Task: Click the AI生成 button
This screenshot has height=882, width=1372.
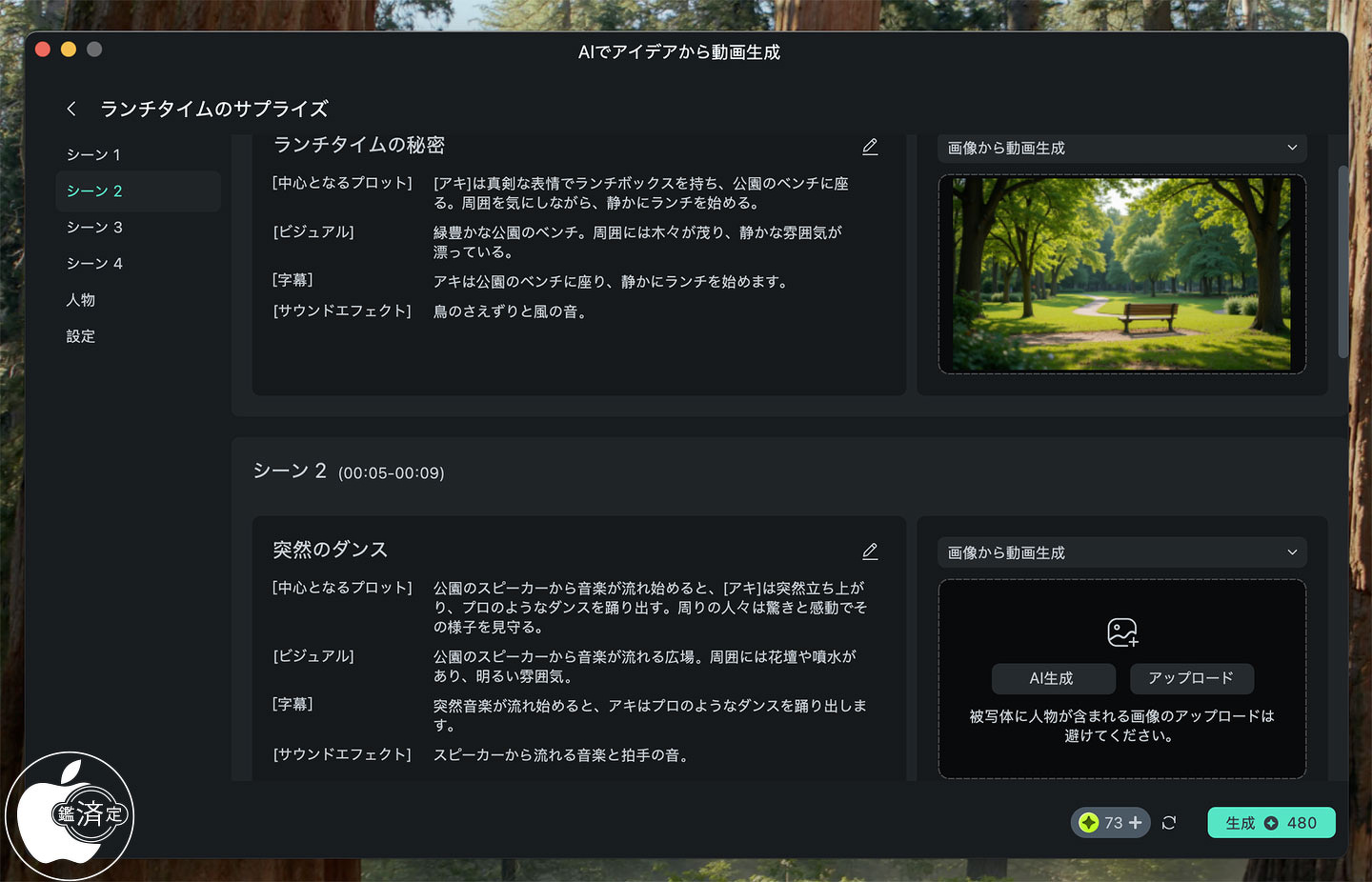Action: click(x=1053, y=678)
